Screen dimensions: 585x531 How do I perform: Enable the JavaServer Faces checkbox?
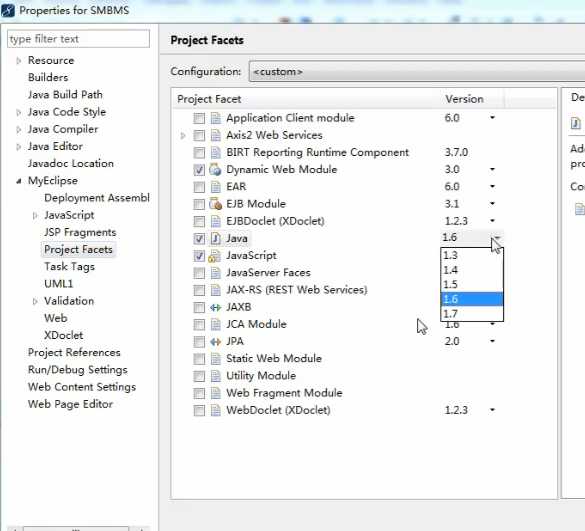tap(199, 273)
